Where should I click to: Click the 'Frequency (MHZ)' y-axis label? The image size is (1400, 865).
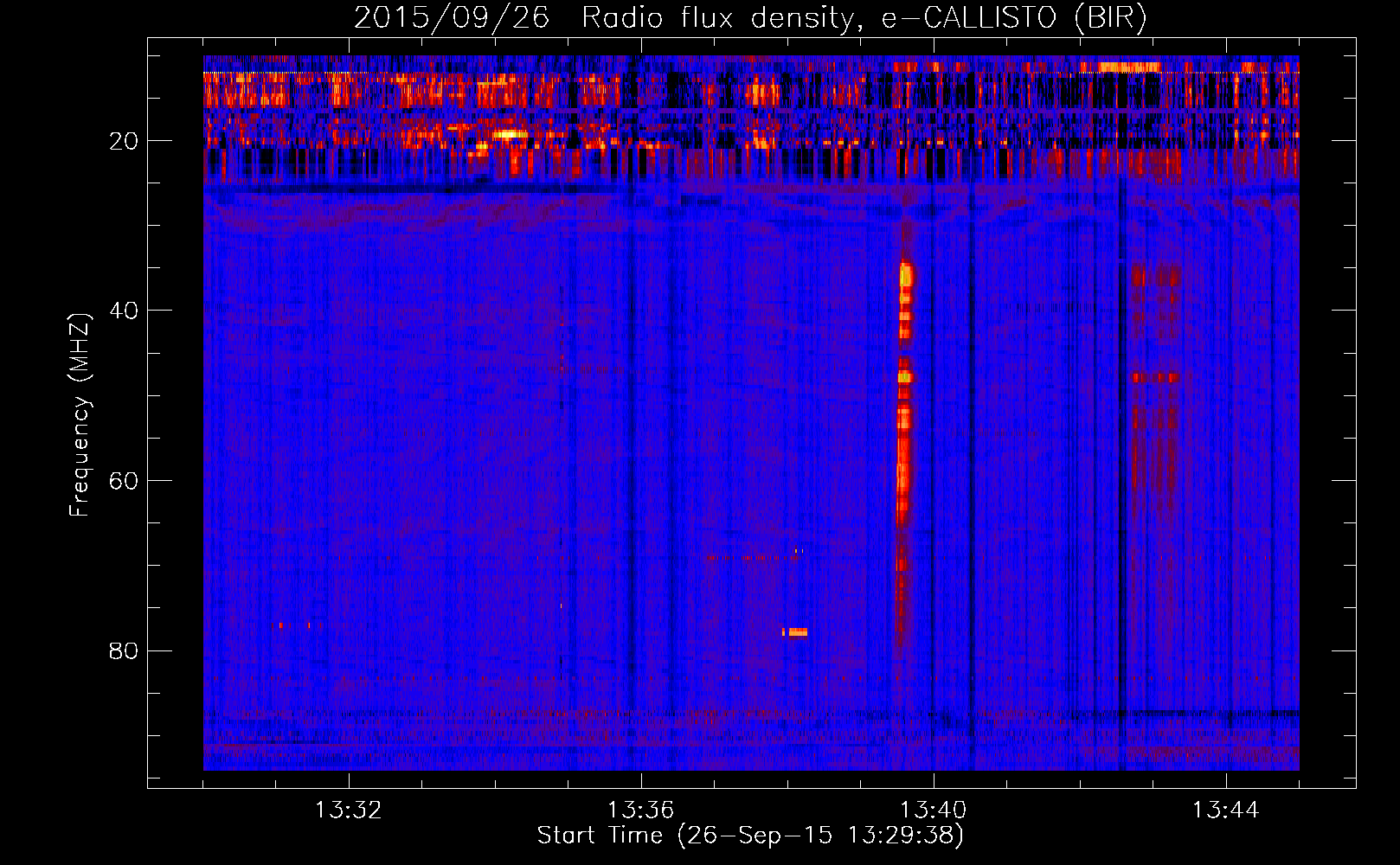(80, 415)
